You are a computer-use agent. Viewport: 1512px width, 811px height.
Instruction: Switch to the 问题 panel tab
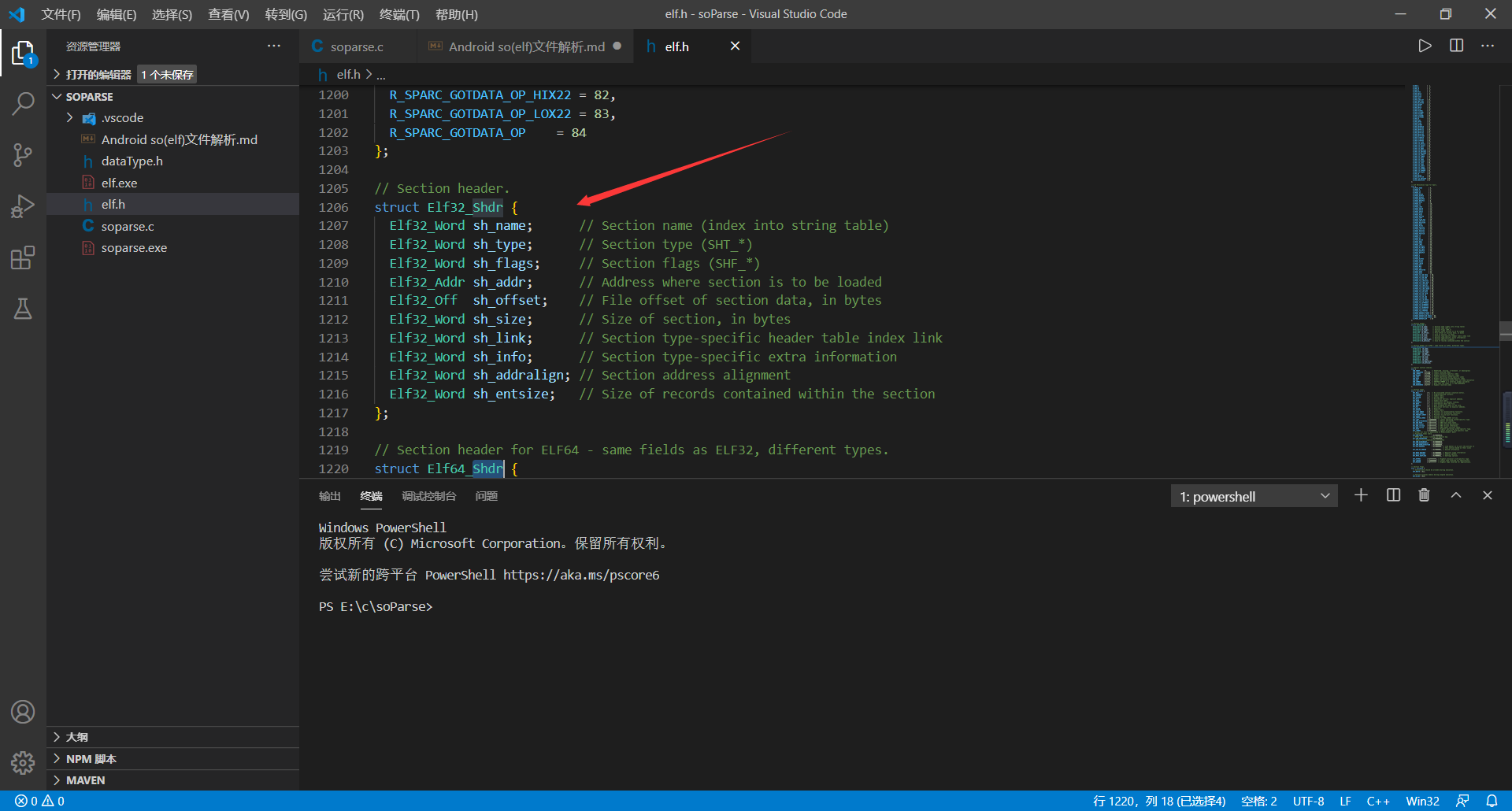point(487,496)
